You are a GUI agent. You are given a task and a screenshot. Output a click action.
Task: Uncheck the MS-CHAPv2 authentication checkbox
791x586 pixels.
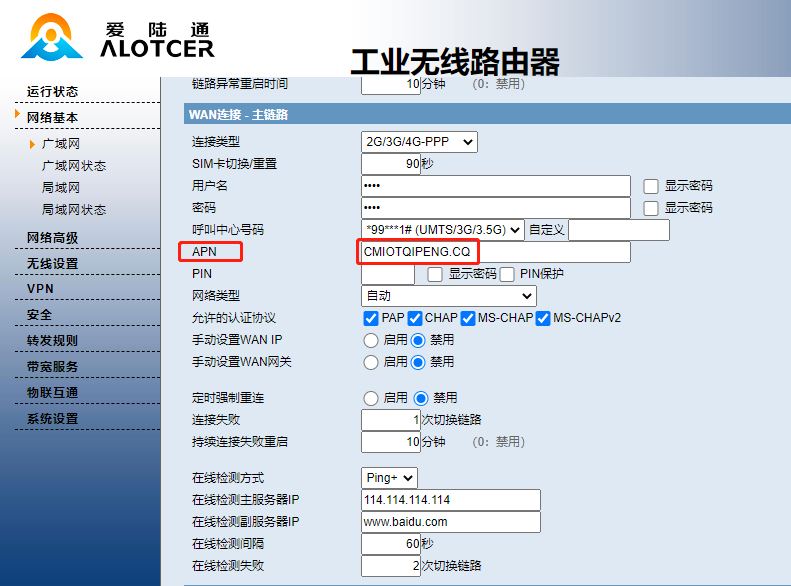pyautogui.click(x=544, y=318)
